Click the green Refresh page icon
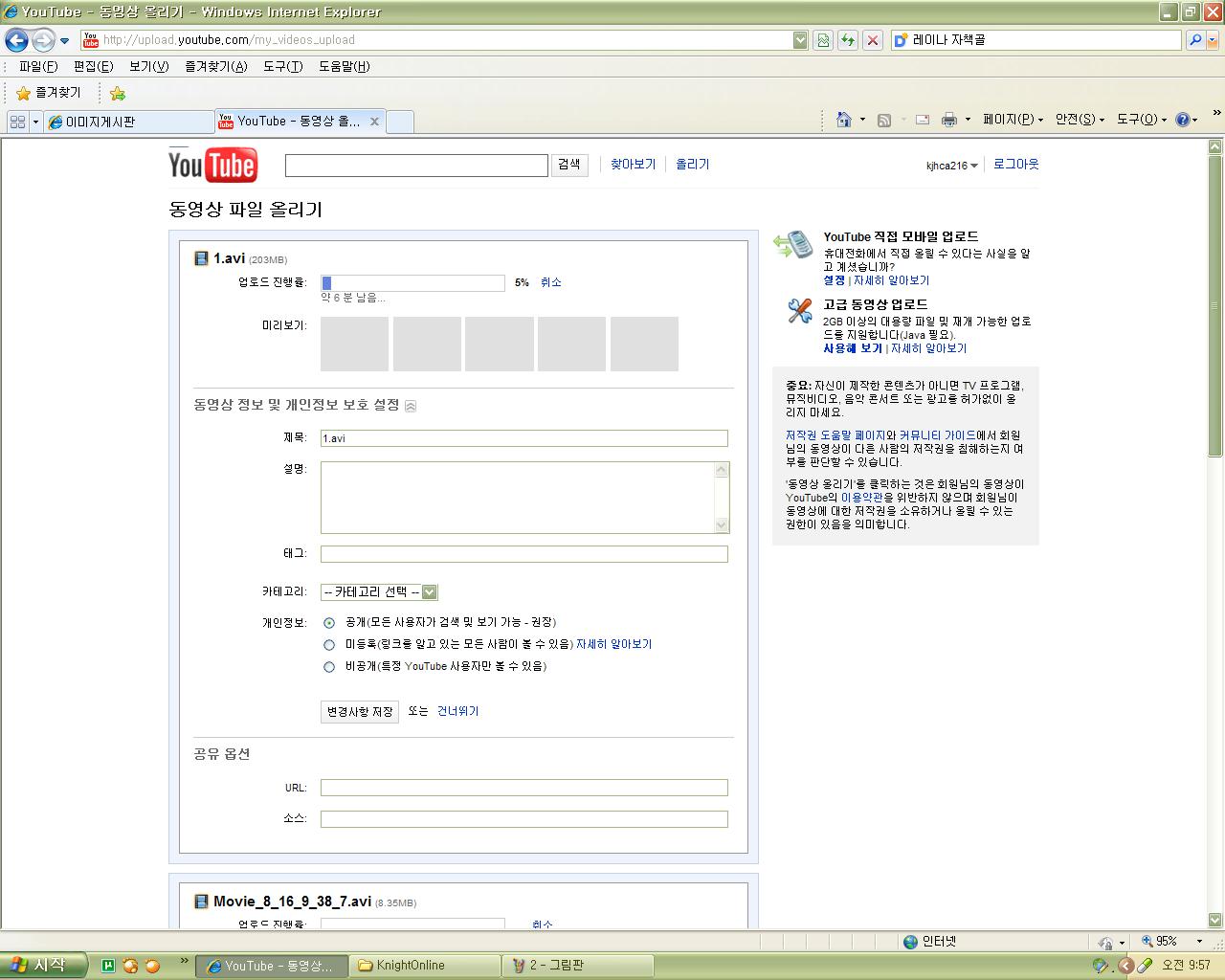The width and height of the screenshot is (1225, 980). [848, 40]
